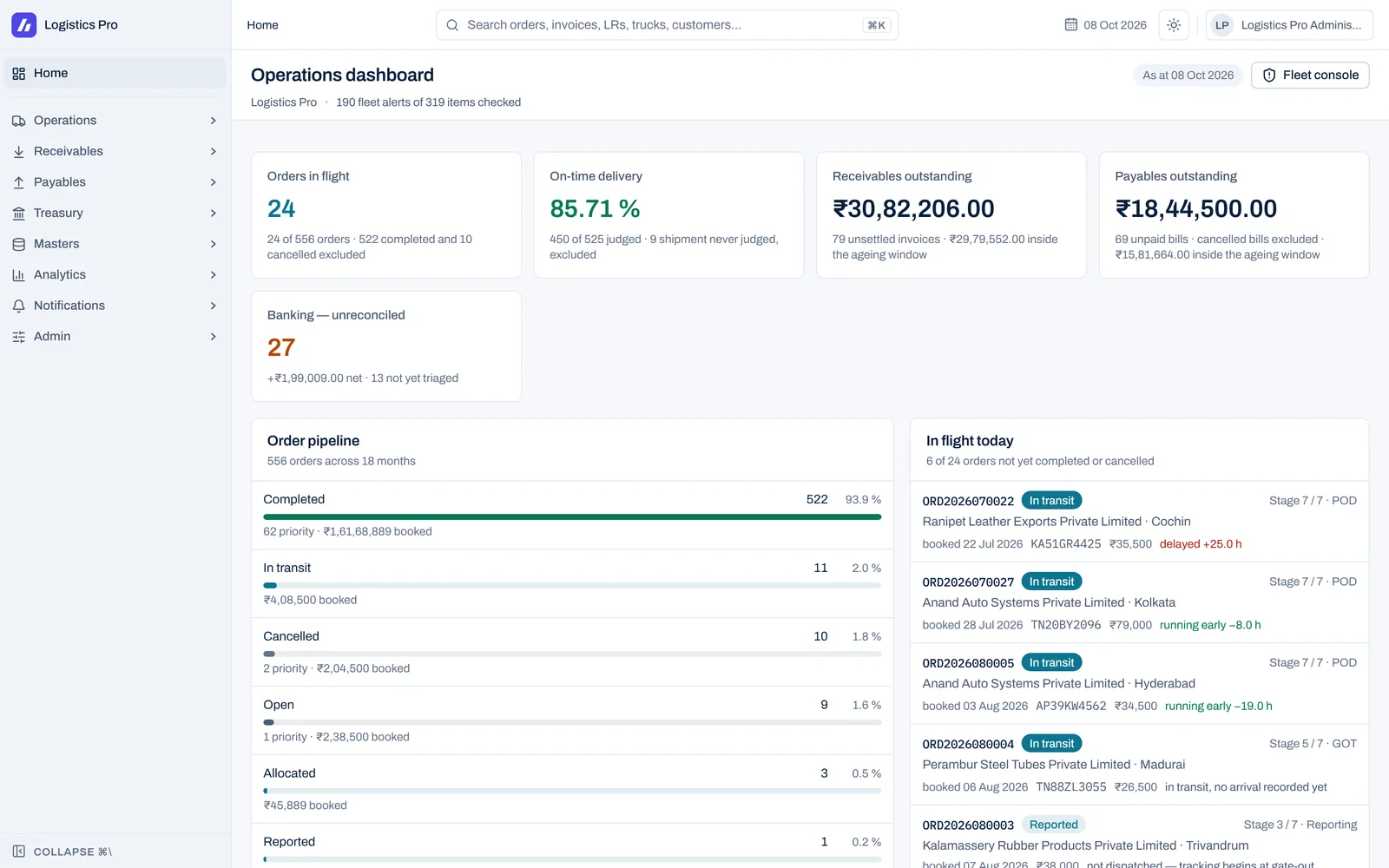Click the ₹30,82,206.00 receivables value
Viewport: 1389px width, 868px height.
(x=913, y=209)
